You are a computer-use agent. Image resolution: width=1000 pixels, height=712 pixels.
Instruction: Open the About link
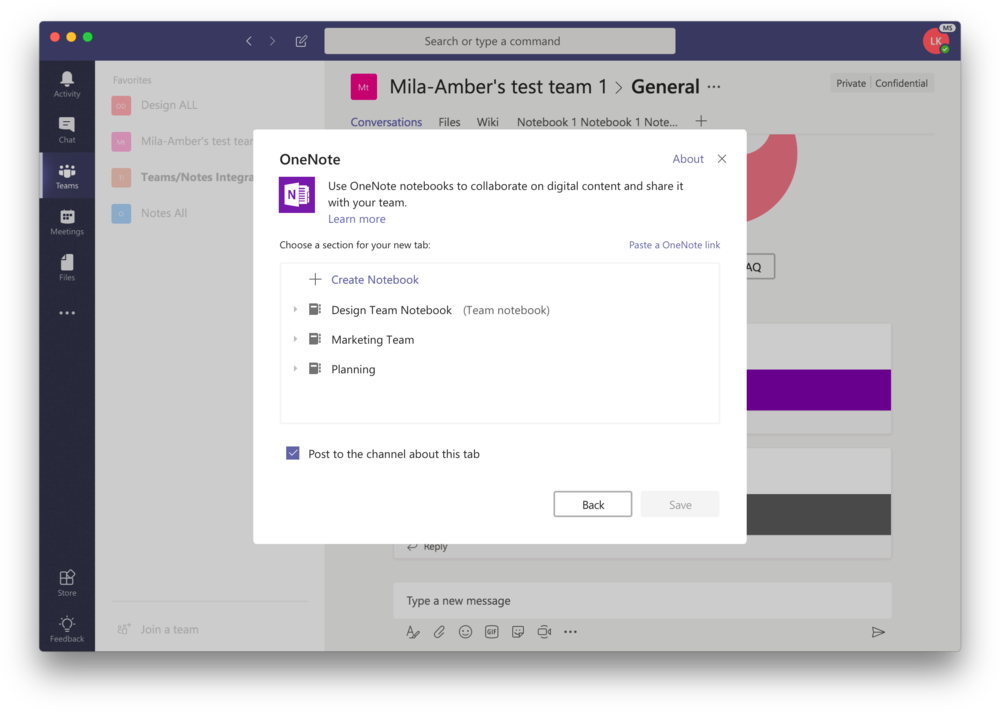coord(688,159)
